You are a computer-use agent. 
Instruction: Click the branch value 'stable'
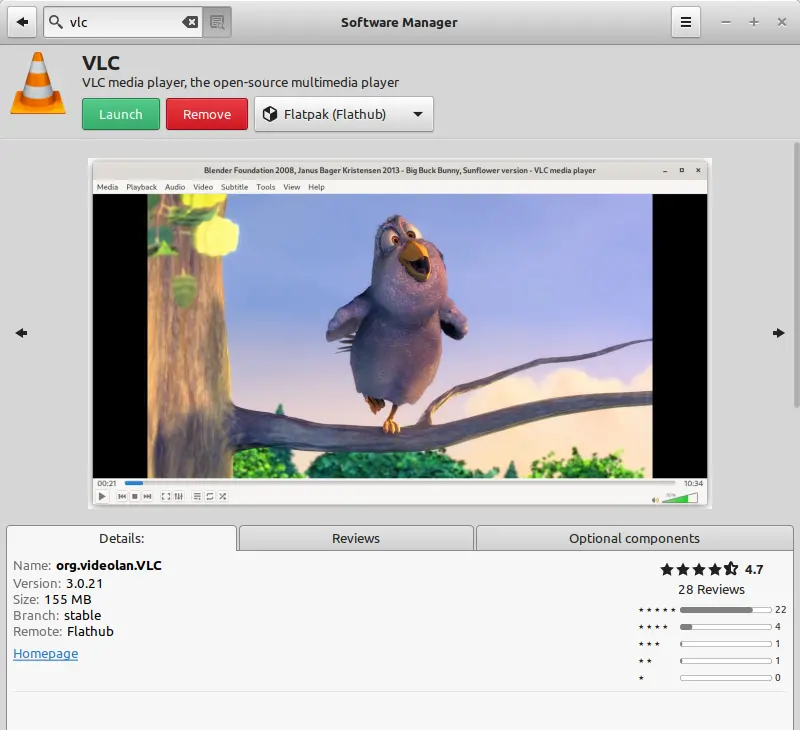[82, 615]
